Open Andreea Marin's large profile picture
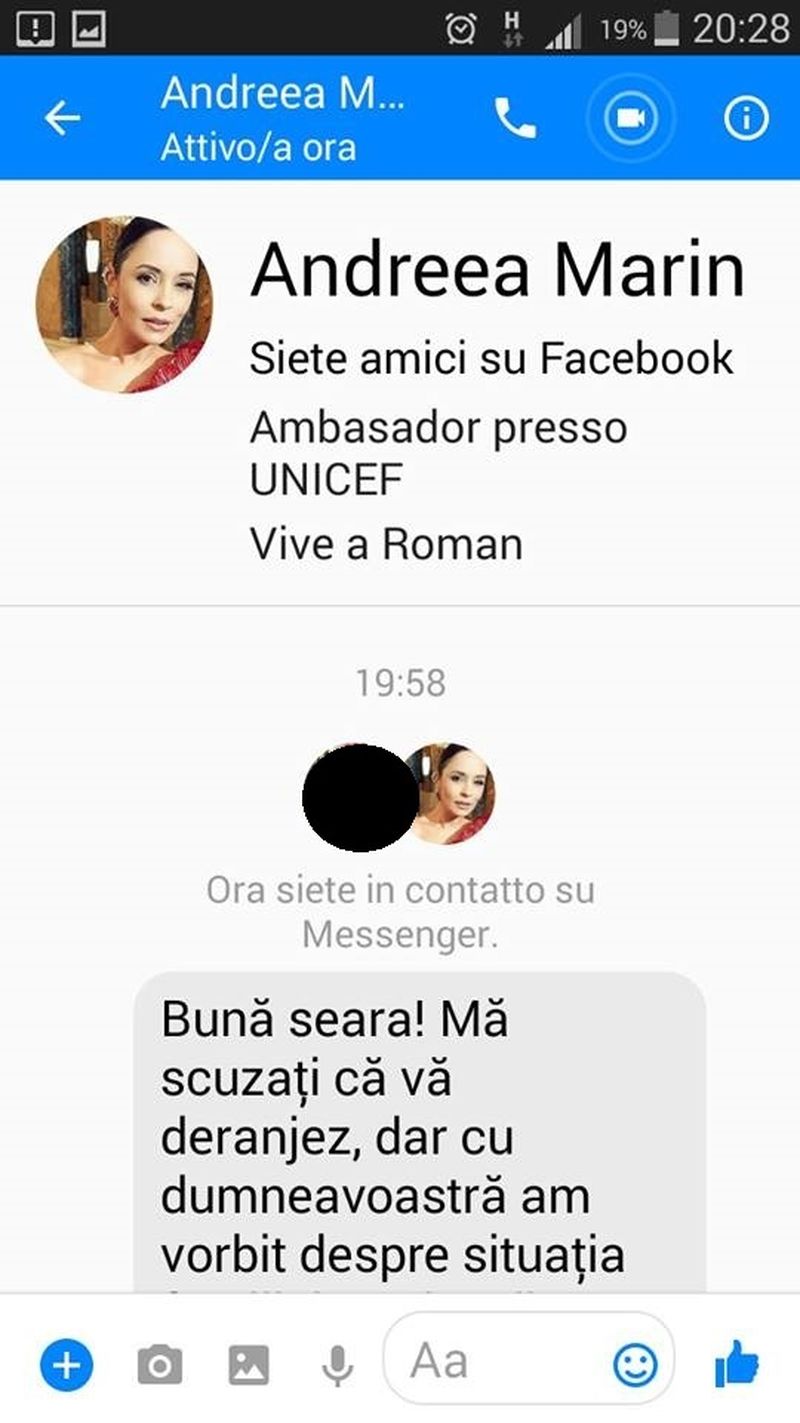800x1423 pixels. coord(124,304)
